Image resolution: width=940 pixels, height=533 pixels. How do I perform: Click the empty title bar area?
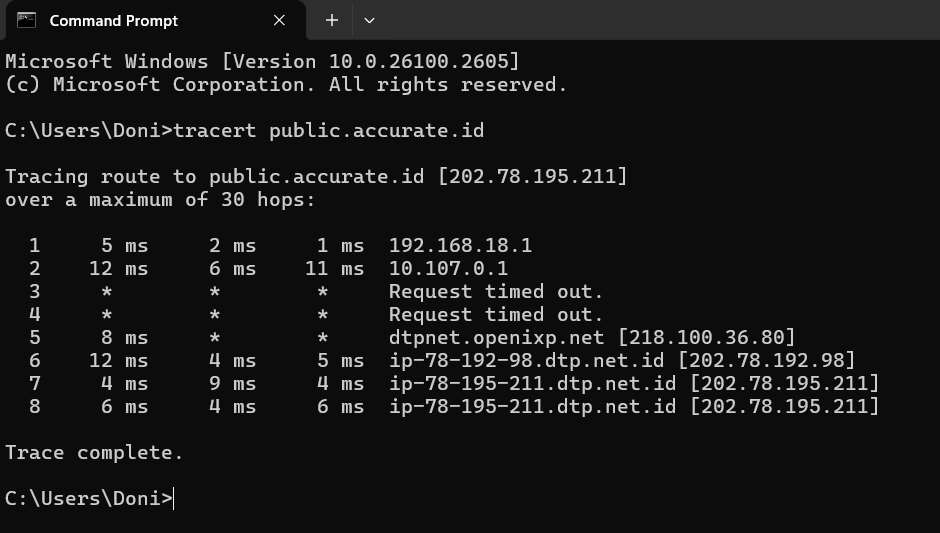coord(650,20)
